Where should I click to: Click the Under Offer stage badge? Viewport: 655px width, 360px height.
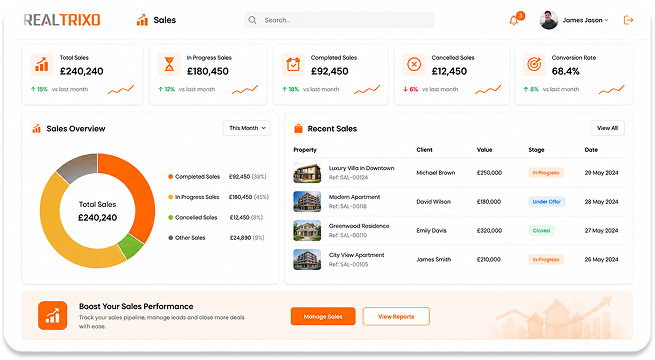coord(546,202)
